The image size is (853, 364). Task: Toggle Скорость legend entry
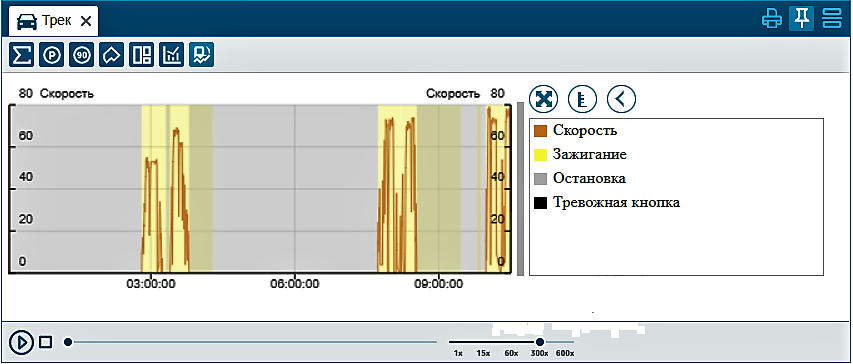tap(576, 131)
